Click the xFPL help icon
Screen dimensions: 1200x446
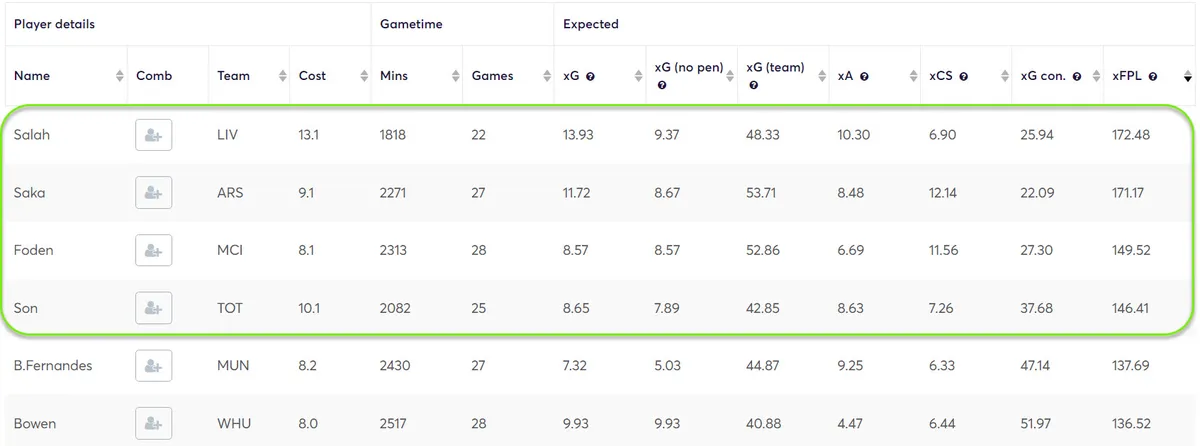[1153, 76]
